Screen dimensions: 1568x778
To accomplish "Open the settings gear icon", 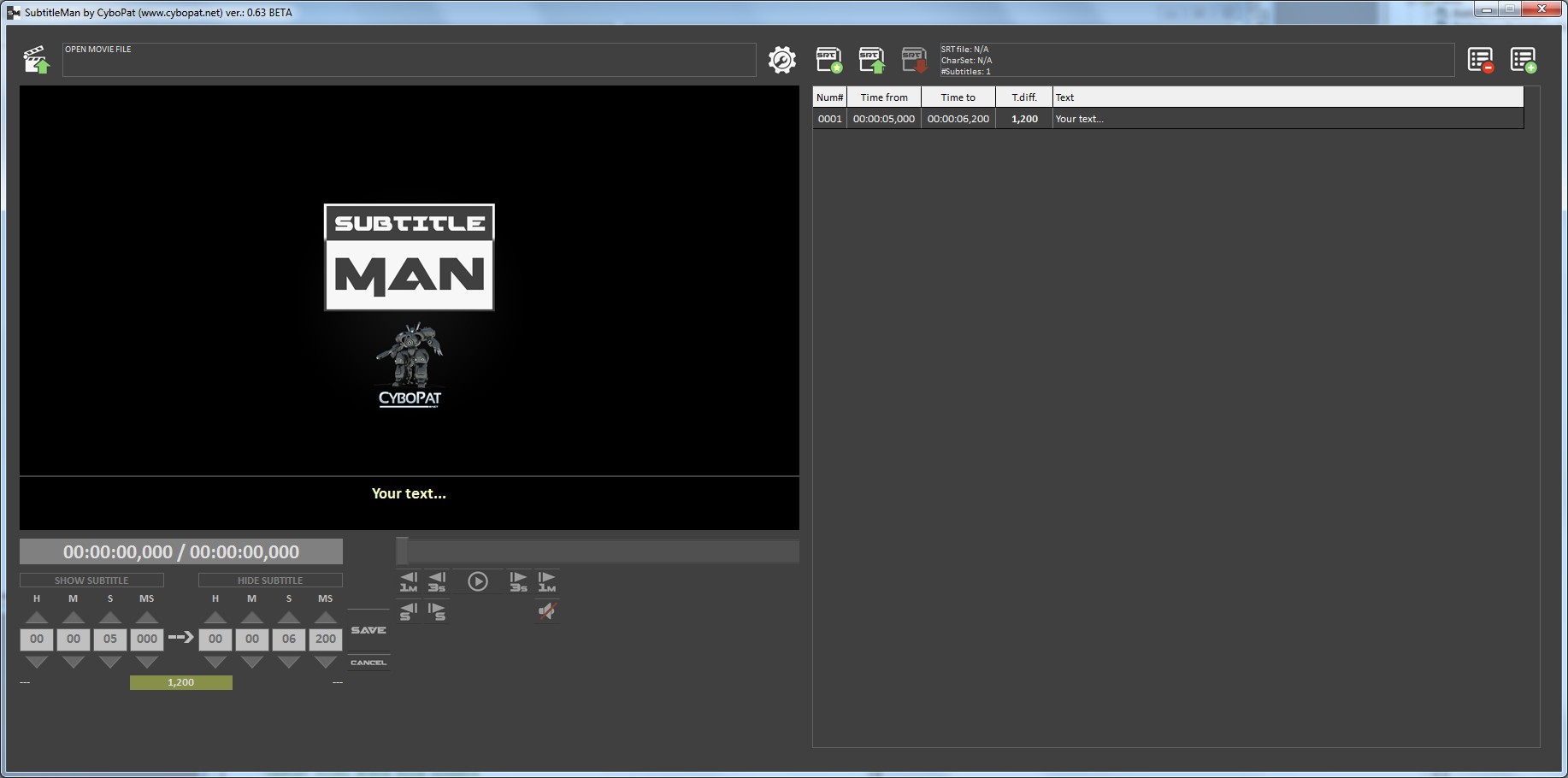I will click(782, 60).
